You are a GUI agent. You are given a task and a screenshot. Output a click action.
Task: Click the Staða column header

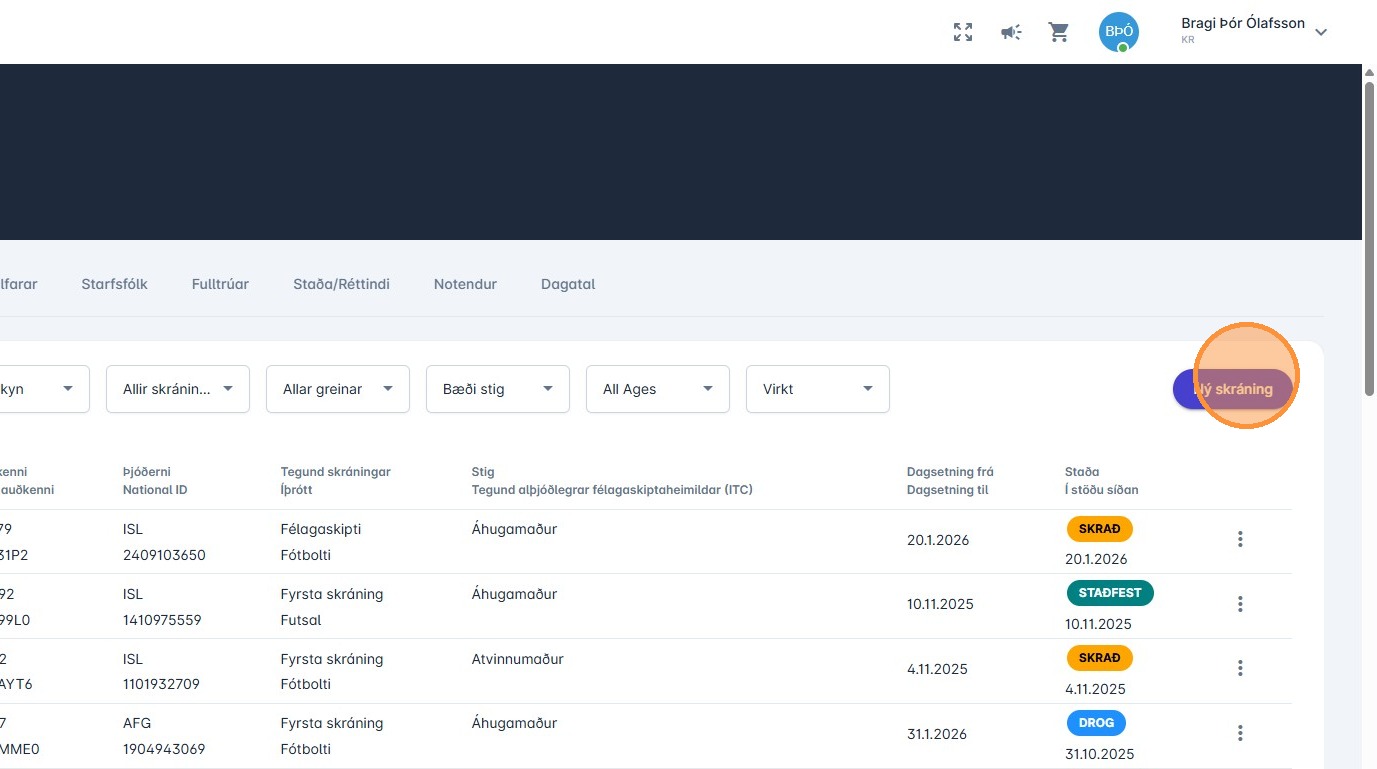click(1082, 471)
